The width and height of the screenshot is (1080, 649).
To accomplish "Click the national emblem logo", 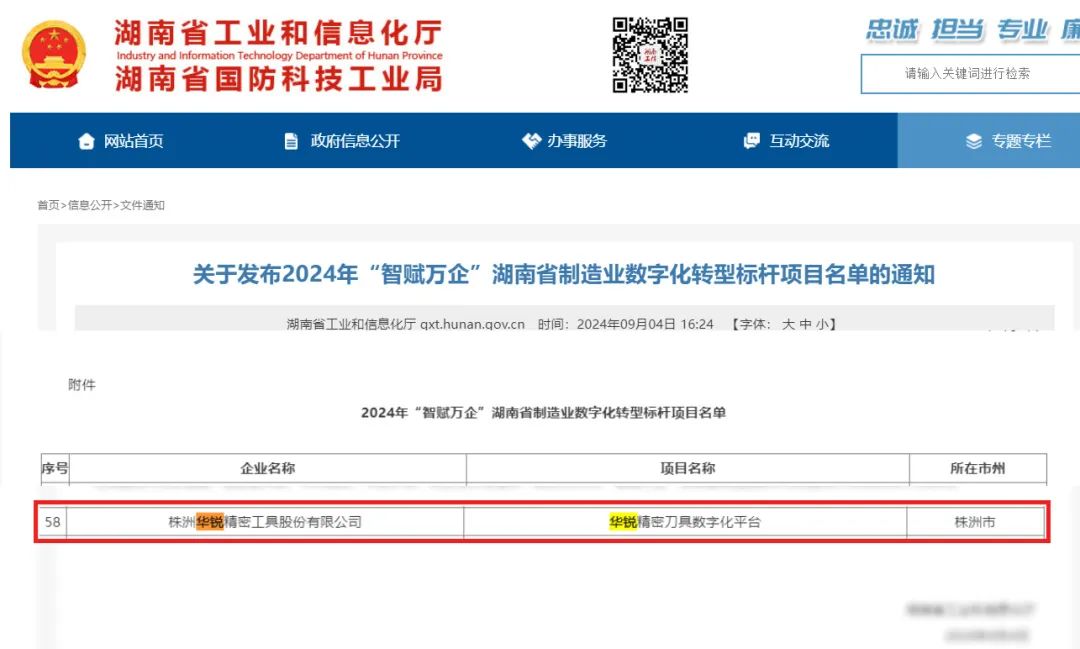I will [x=54, y=55].
